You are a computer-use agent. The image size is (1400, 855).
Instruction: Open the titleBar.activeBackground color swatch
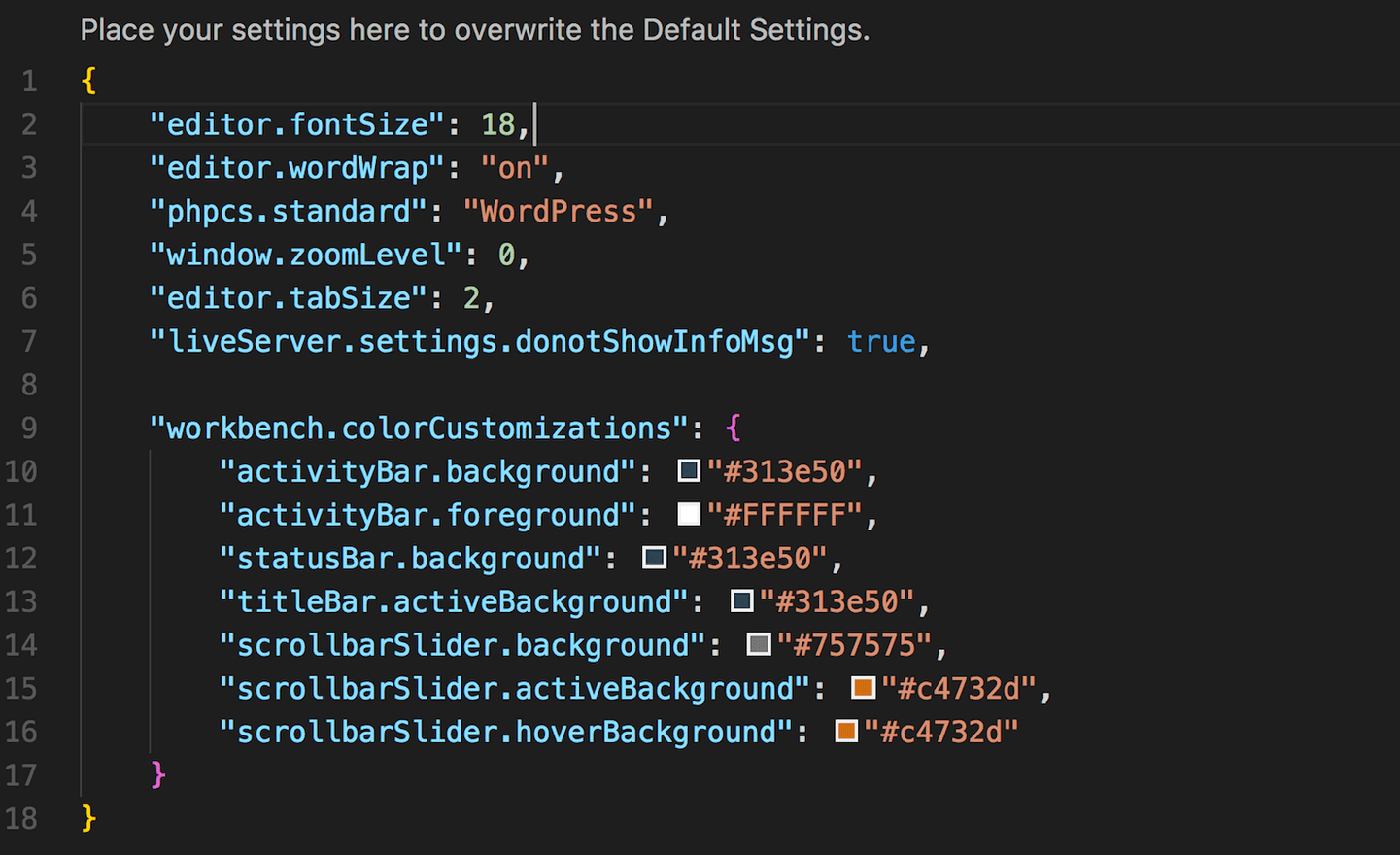coord(741,601)
